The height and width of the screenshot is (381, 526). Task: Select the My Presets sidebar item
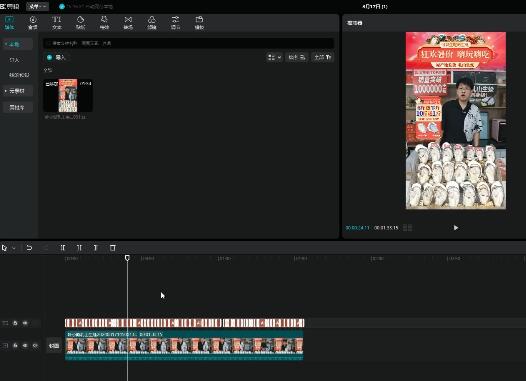pos(19,75)
